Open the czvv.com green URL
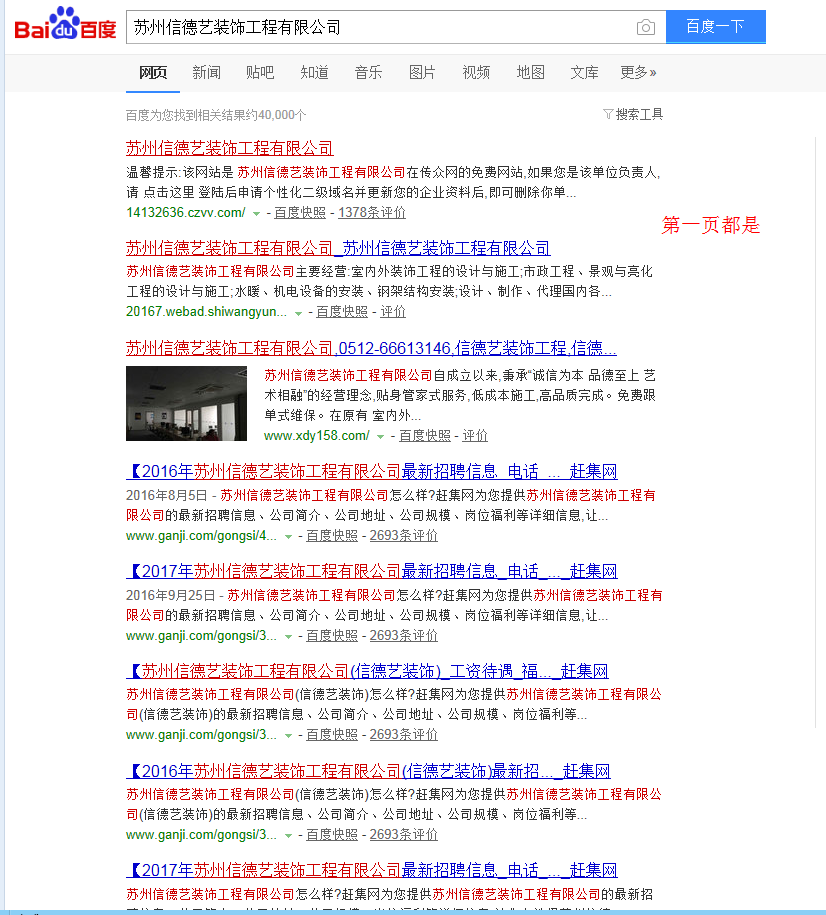 pyautogui.click(x=186, y=212)
